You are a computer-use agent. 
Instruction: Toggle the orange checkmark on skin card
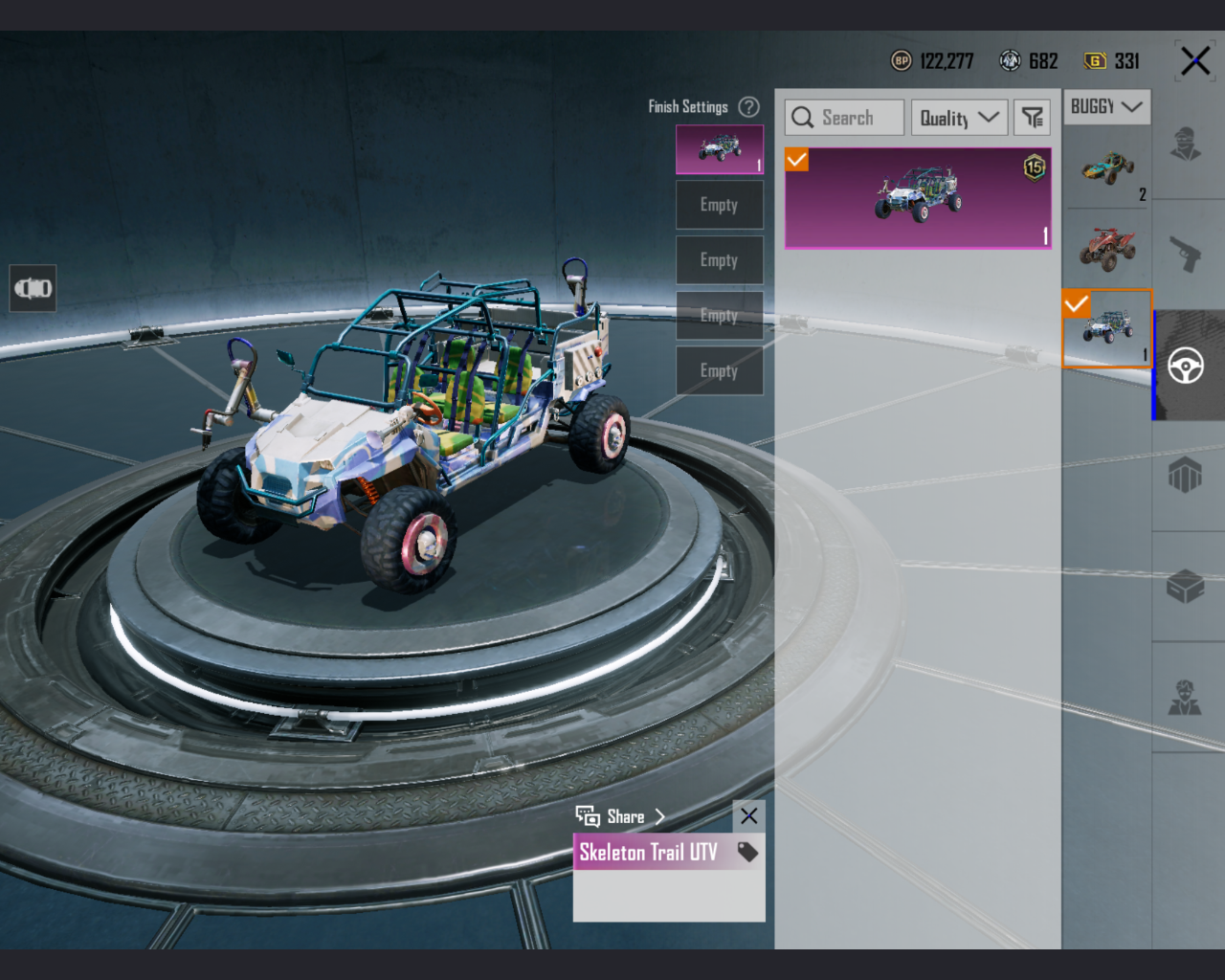[797, 160]
